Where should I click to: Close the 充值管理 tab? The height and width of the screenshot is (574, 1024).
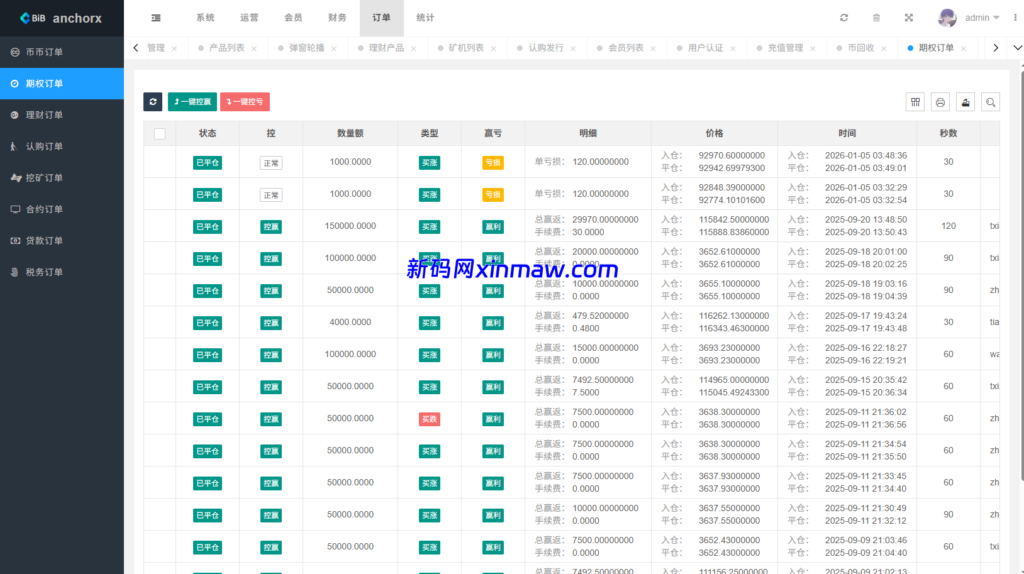[812, 48]
